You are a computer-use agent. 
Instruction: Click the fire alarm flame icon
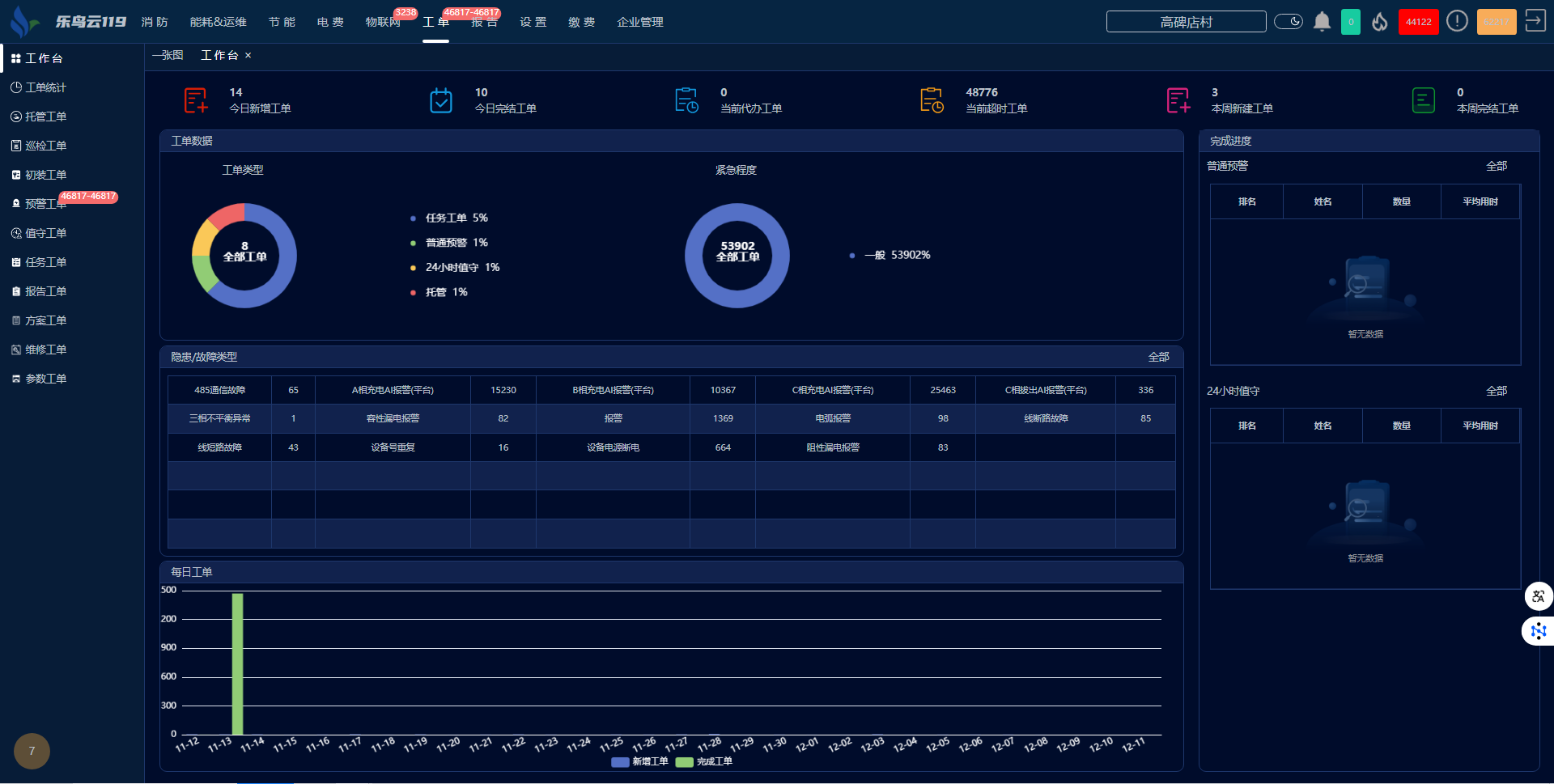pos(1380,22)
